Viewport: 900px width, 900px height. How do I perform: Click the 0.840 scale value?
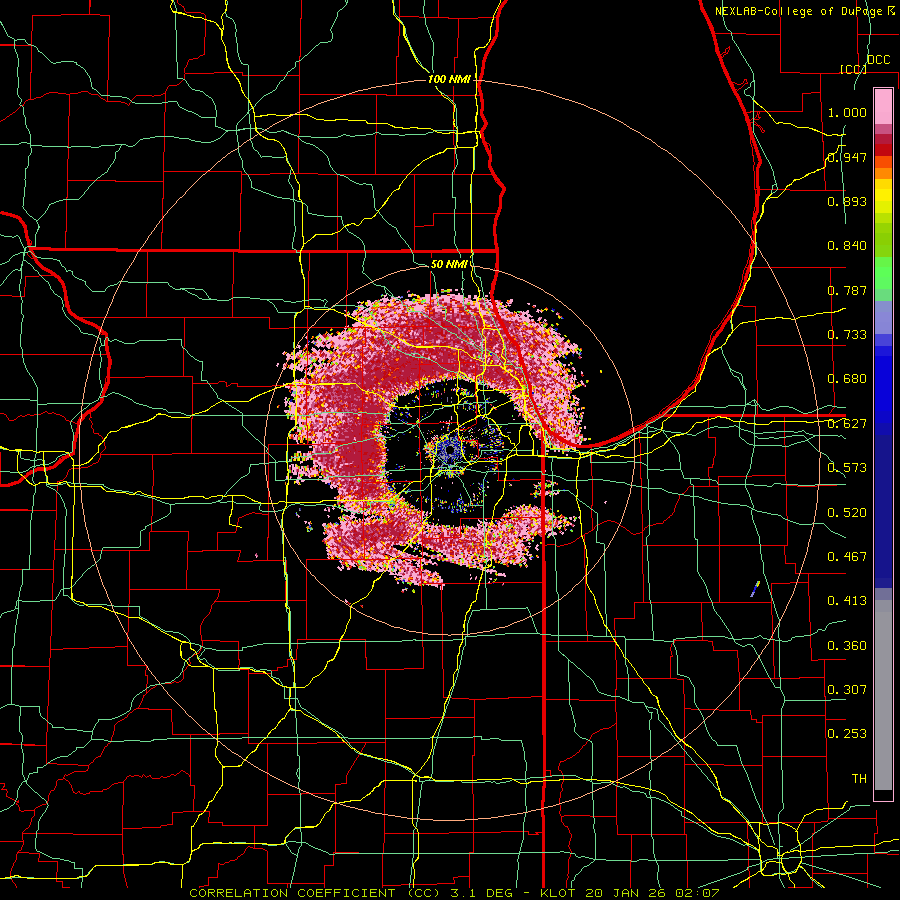847,246
